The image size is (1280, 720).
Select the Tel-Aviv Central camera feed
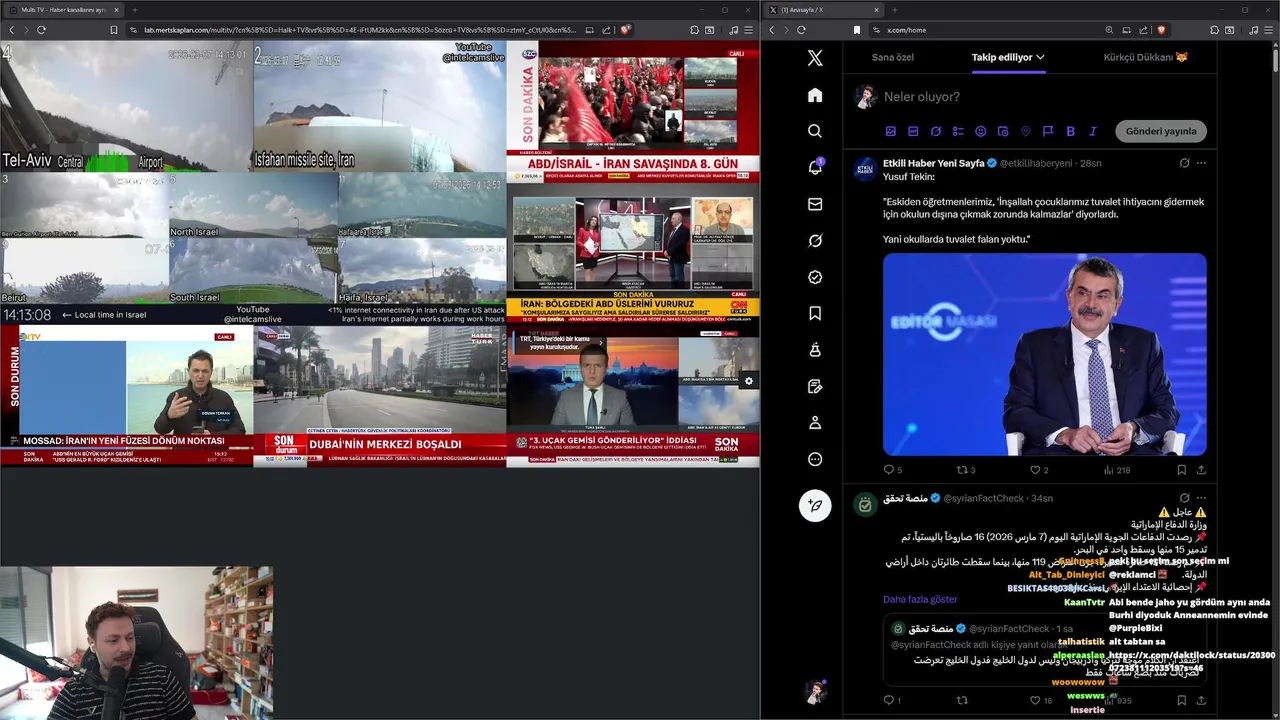[x=126, y=106]
